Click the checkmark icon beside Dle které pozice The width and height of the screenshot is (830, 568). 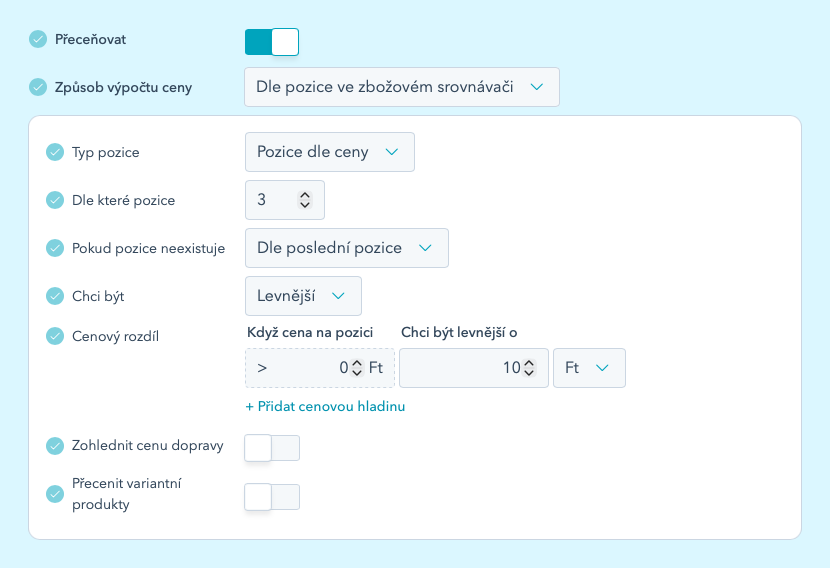55,200
